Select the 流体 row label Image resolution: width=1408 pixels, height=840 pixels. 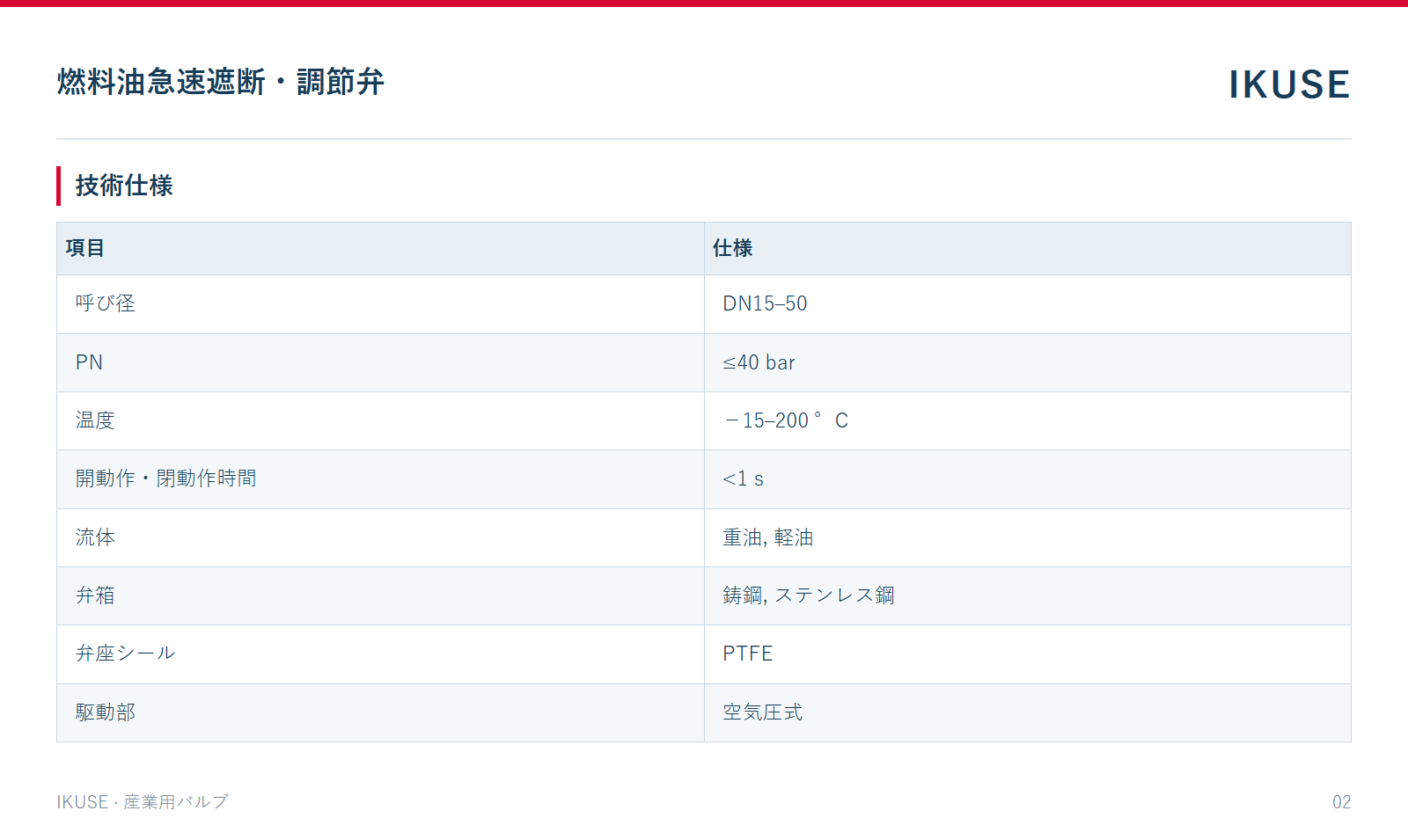[95, 537]
